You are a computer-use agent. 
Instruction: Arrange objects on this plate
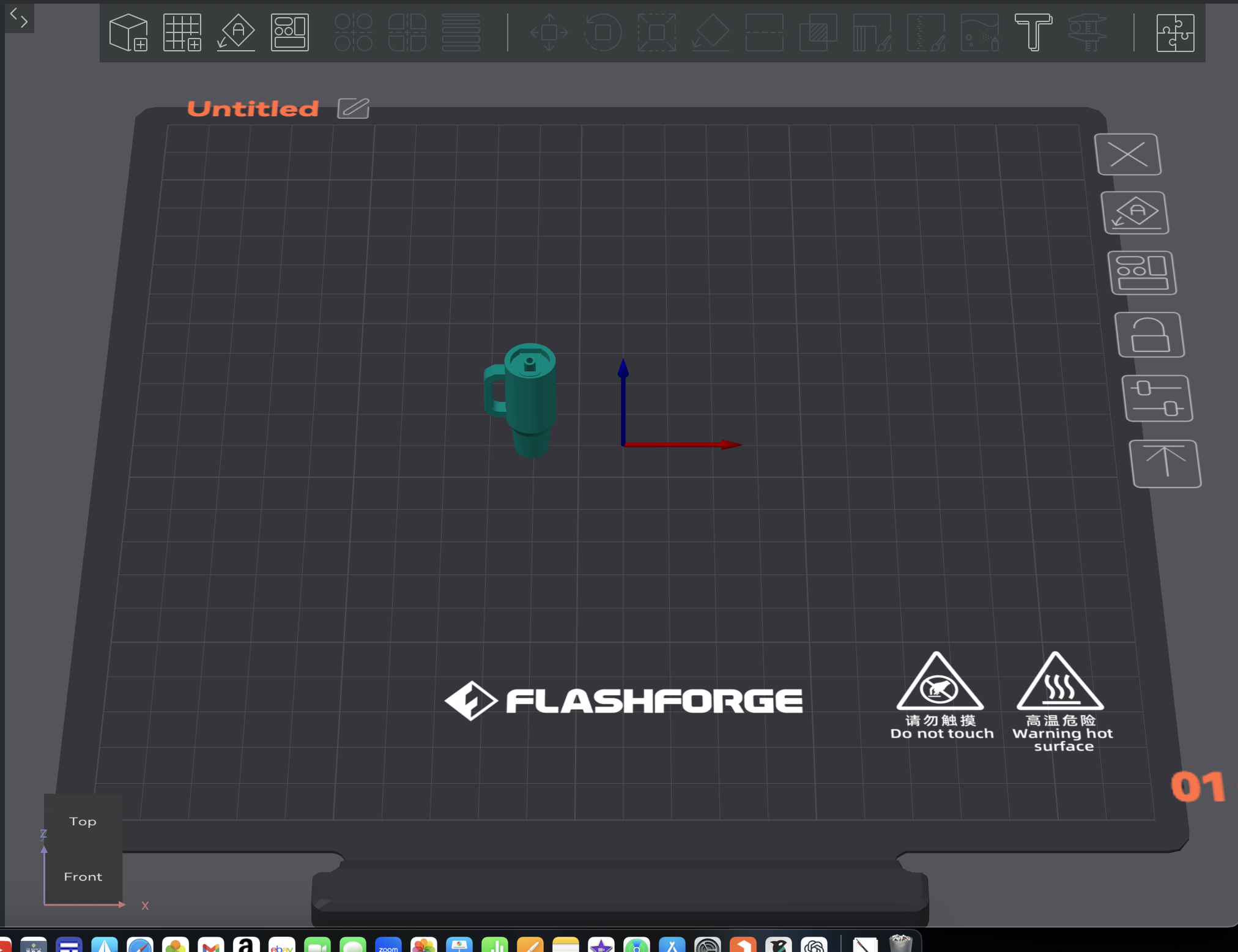[x=1142, y=273]
